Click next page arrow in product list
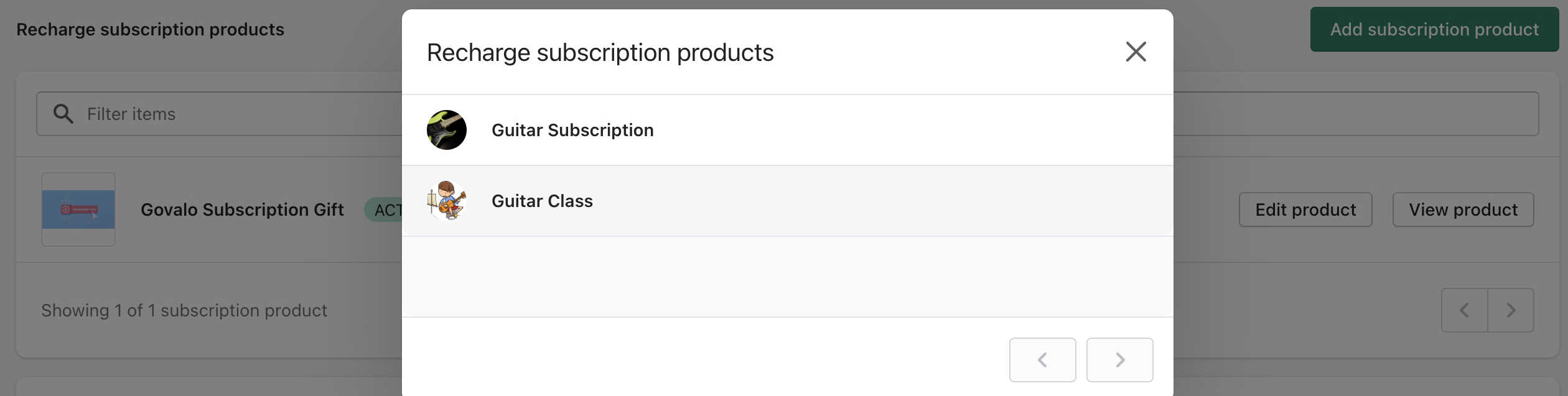The height and width of the screenshot is (396, 1568). [x=1511, y=310]
